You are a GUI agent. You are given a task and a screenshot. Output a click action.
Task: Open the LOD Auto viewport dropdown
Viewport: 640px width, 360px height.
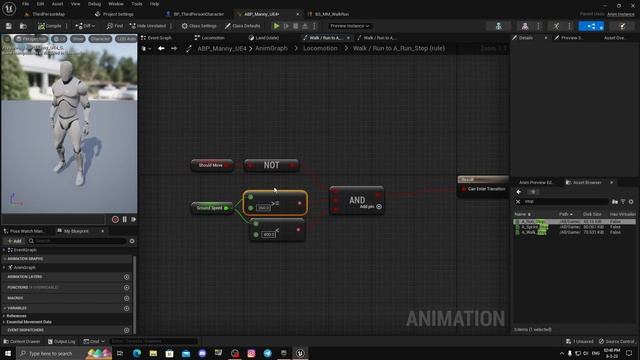126,39
